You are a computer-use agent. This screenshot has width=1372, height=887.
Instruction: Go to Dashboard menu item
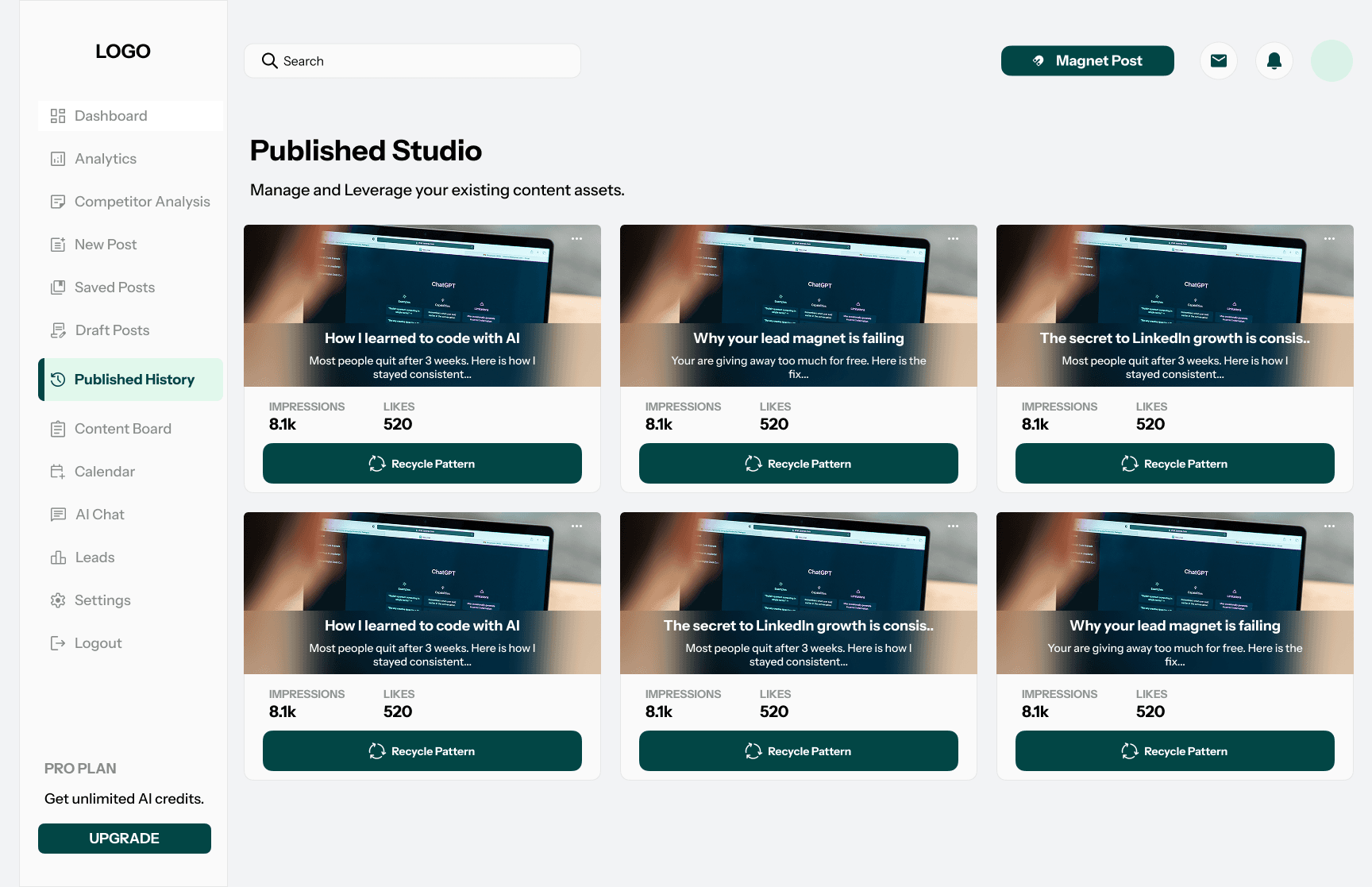[x=130, y=116]
